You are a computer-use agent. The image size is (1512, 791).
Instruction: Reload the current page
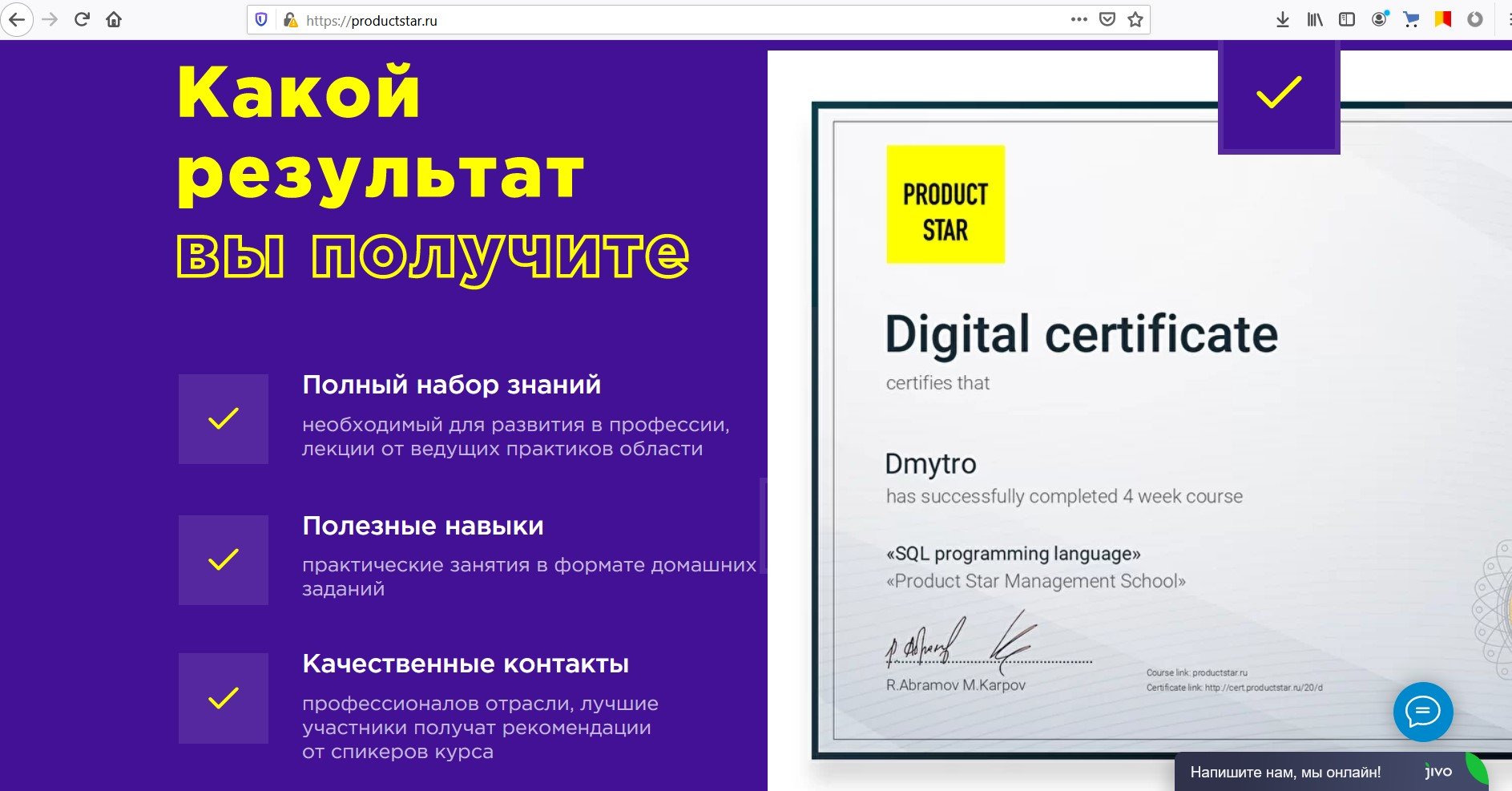click(82, 20)
